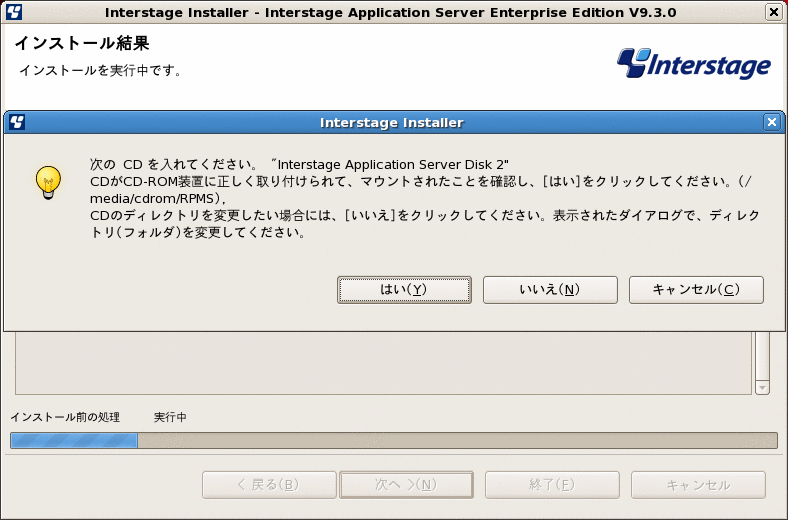Click the はい(Y) button
Screen dimensions: 788x520
point(404,290)
